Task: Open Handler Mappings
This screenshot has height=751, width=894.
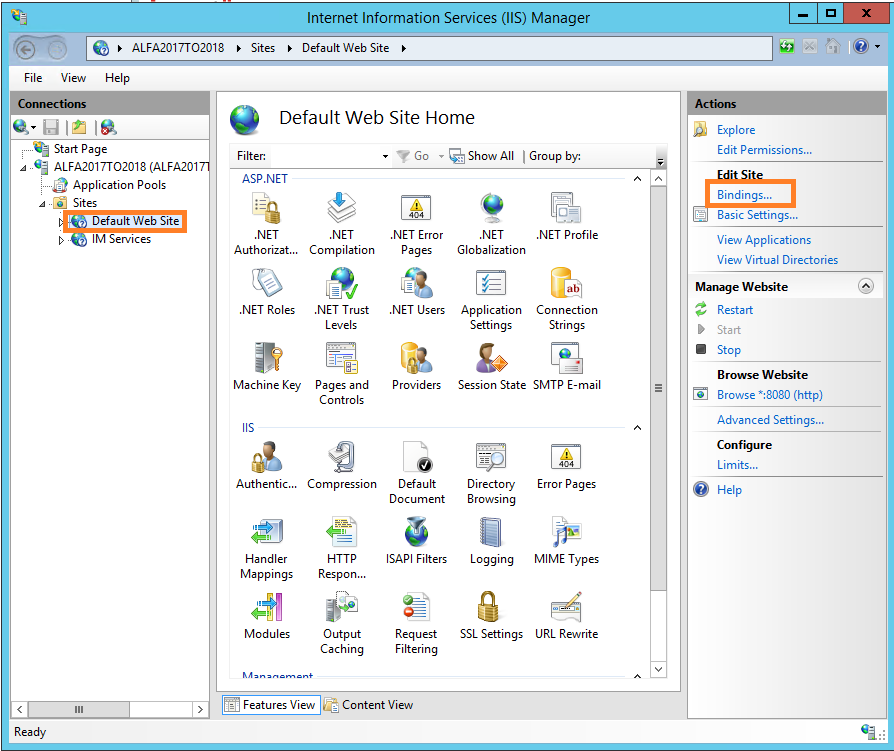Action: (267, 545)
